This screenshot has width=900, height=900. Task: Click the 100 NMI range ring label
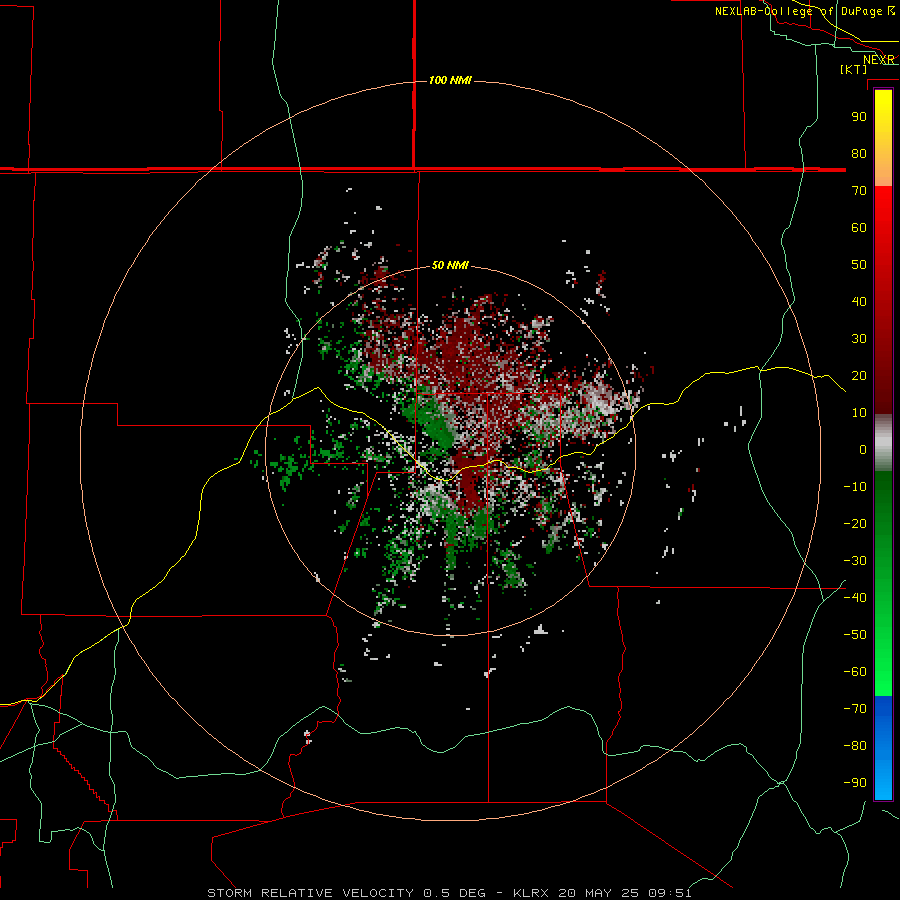(450, 80)
